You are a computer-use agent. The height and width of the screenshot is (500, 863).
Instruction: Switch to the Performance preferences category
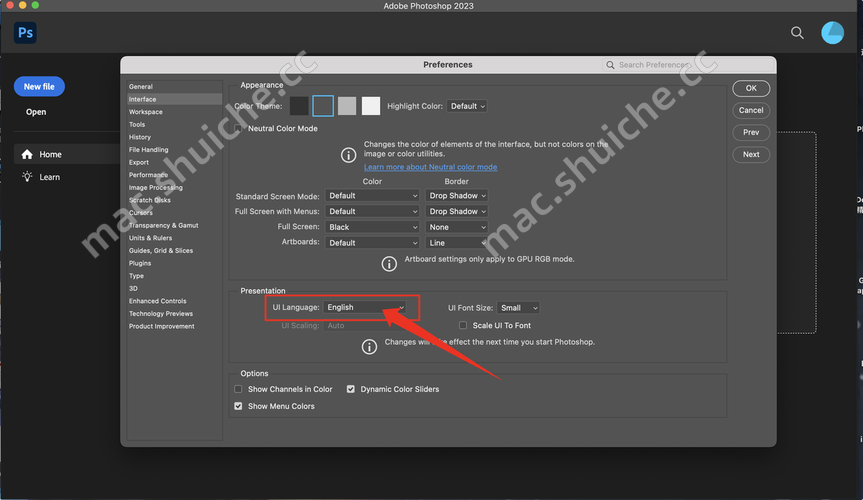148,175
